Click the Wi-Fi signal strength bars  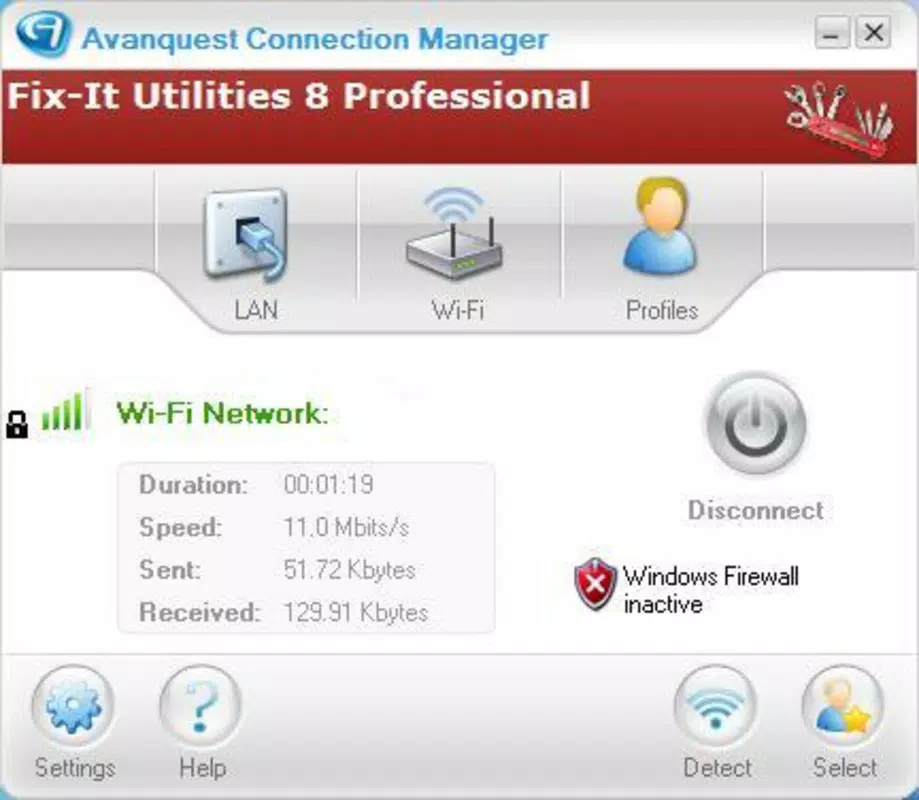pyautogui.click(x=64, y=410)
